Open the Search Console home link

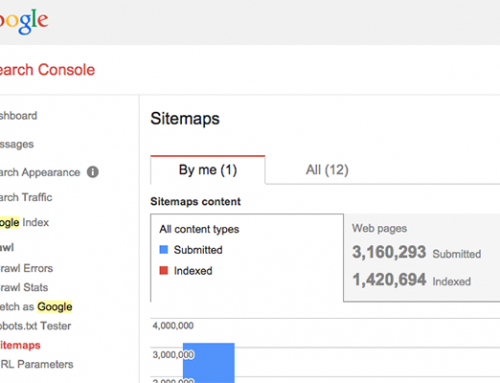(47, 70)
